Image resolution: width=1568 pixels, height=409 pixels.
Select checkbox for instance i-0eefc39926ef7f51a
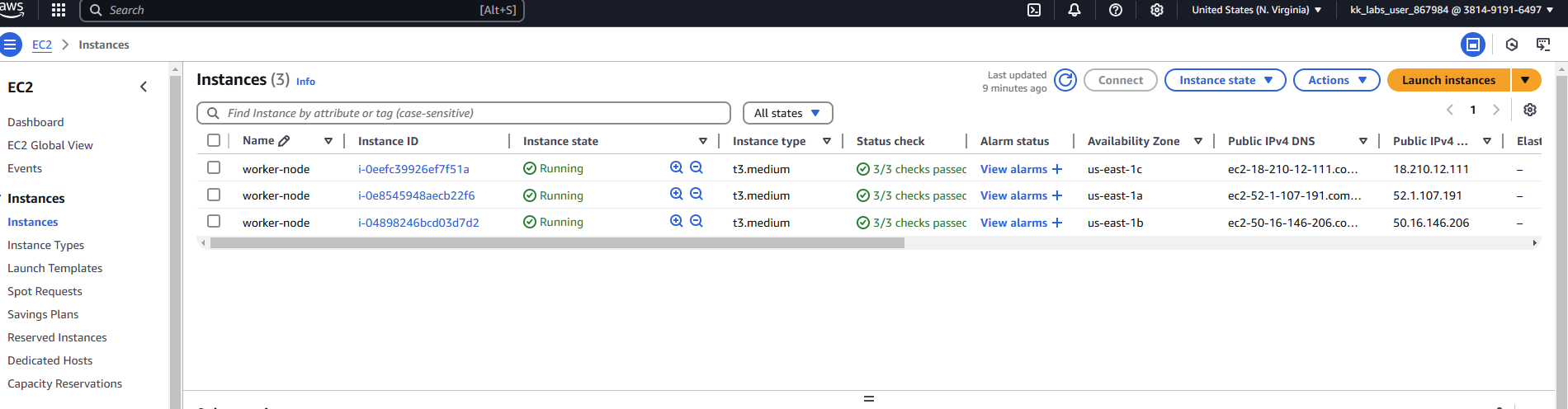coord(214,167)
